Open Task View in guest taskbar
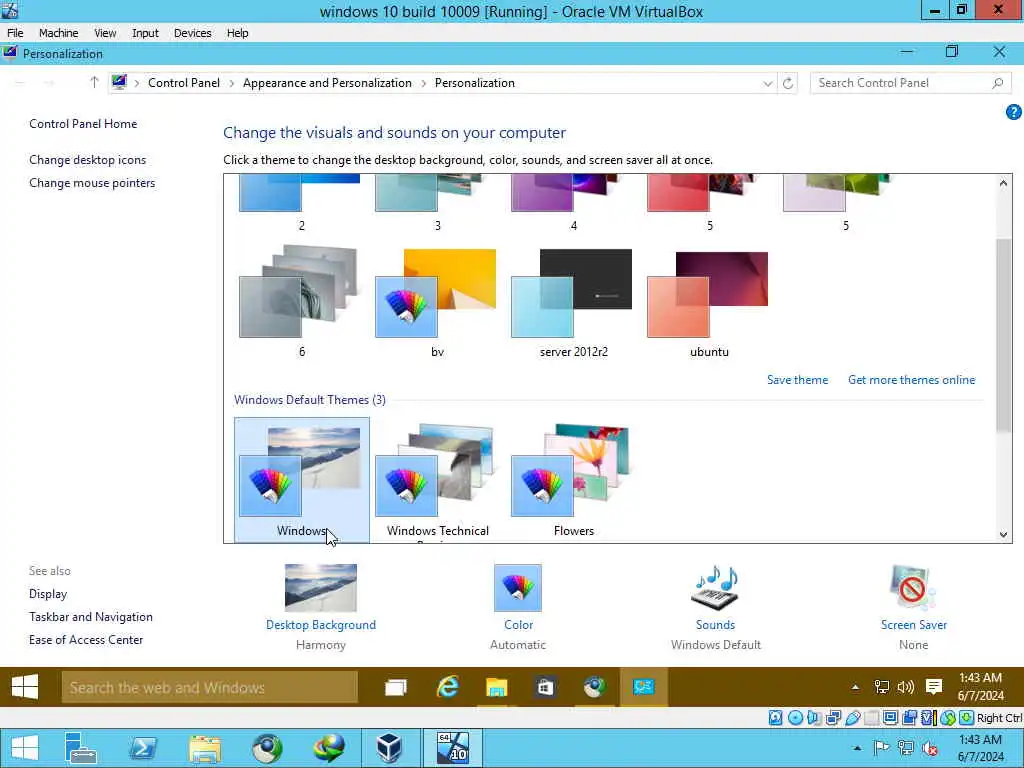This screenshot has height=768, width=1024. click(396, 687)
